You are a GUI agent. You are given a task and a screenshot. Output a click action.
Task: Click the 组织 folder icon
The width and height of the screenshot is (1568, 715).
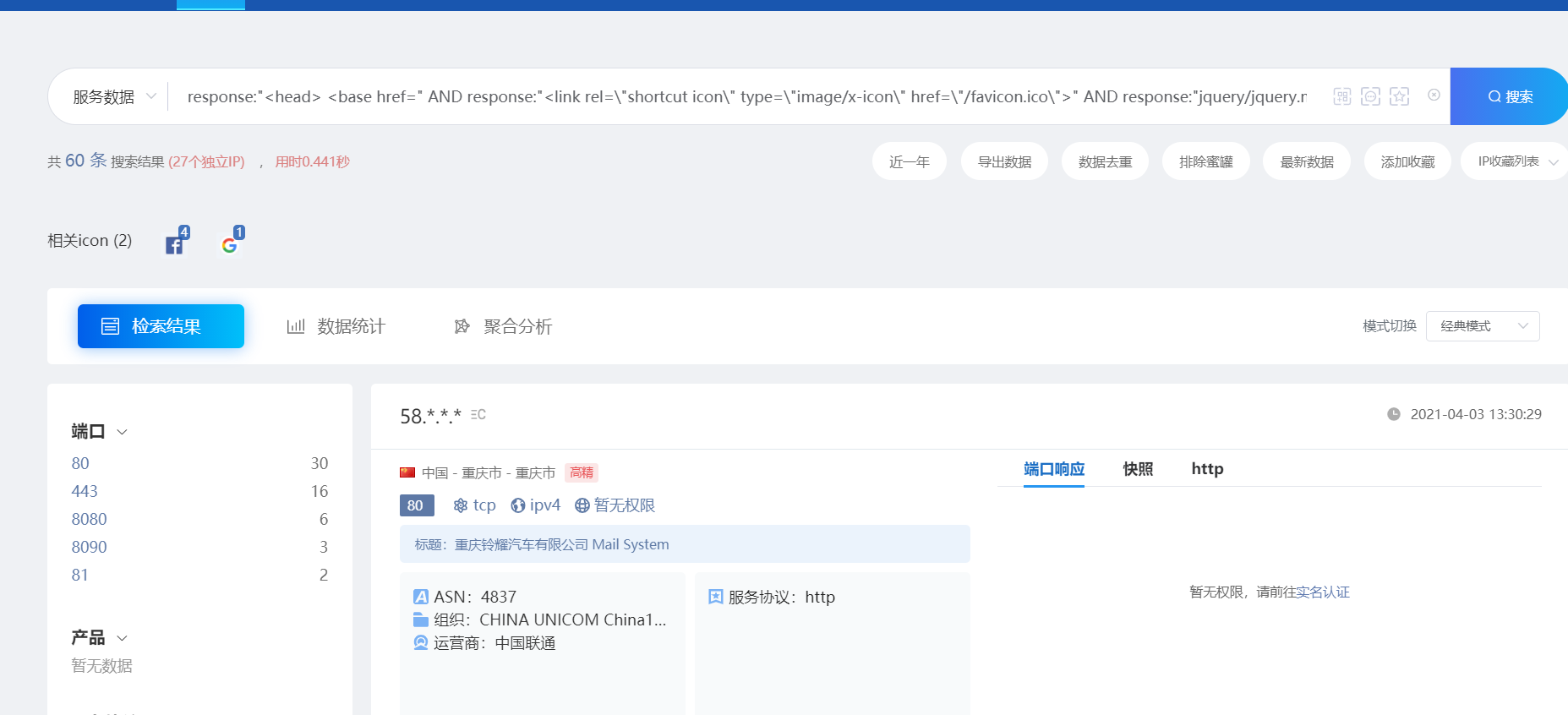[421, 619]
